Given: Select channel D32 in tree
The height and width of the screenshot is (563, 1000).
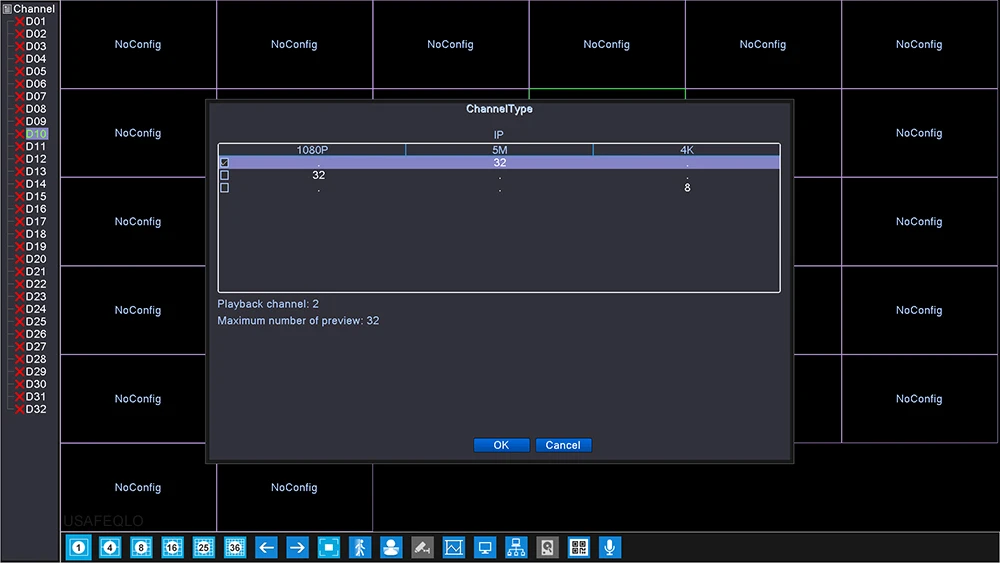Looking at the screenshot, I should point(36,409).
